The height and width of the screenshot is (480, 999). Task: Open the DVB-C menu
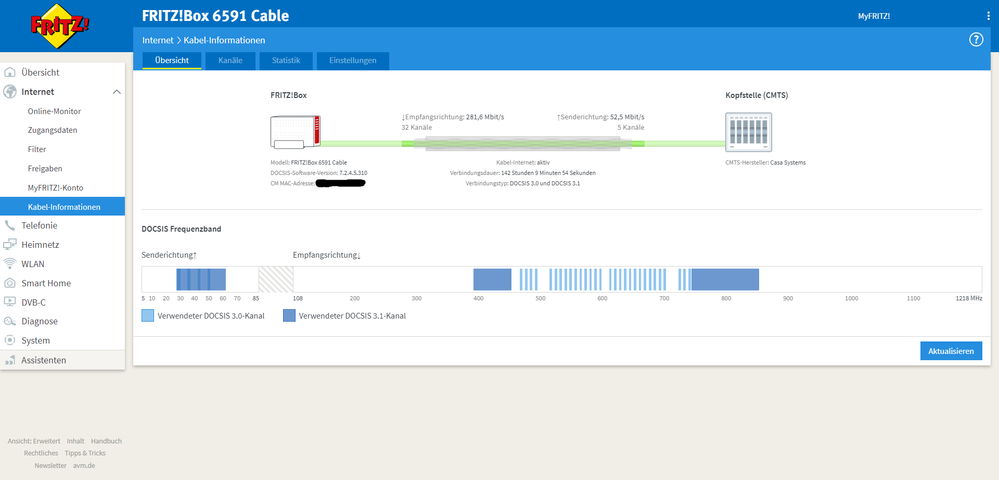click(62, 302)
